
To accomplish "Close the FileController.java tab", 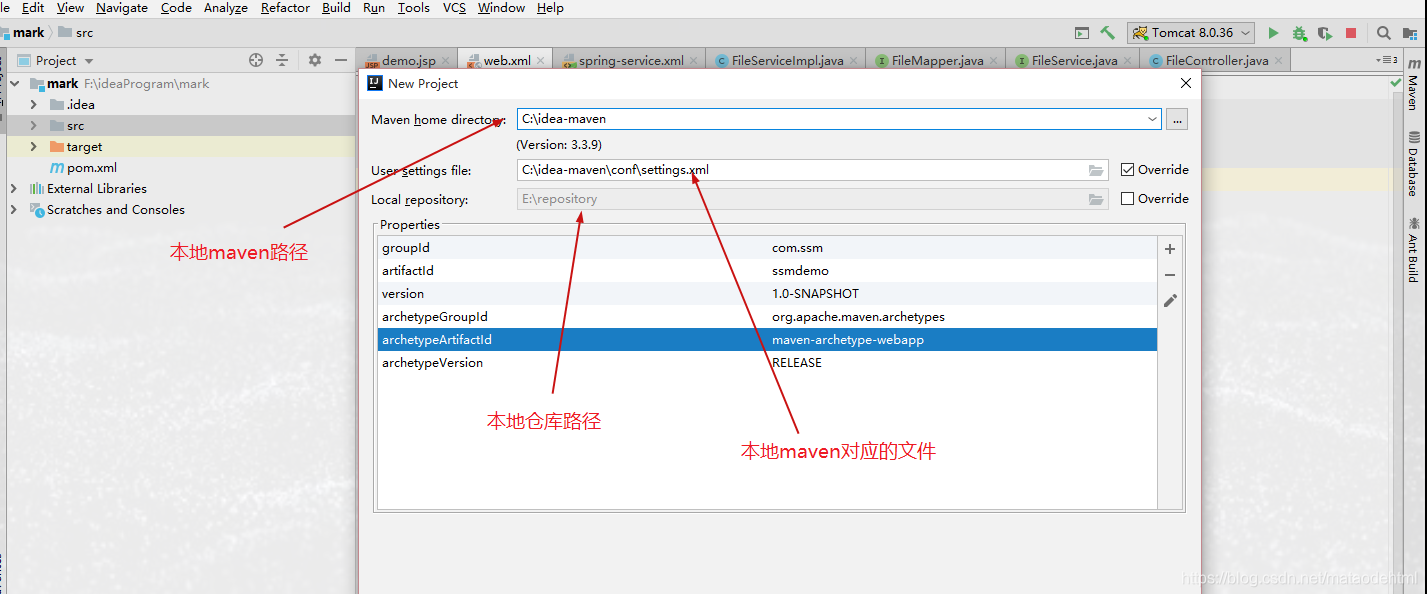I will 1278,61.
